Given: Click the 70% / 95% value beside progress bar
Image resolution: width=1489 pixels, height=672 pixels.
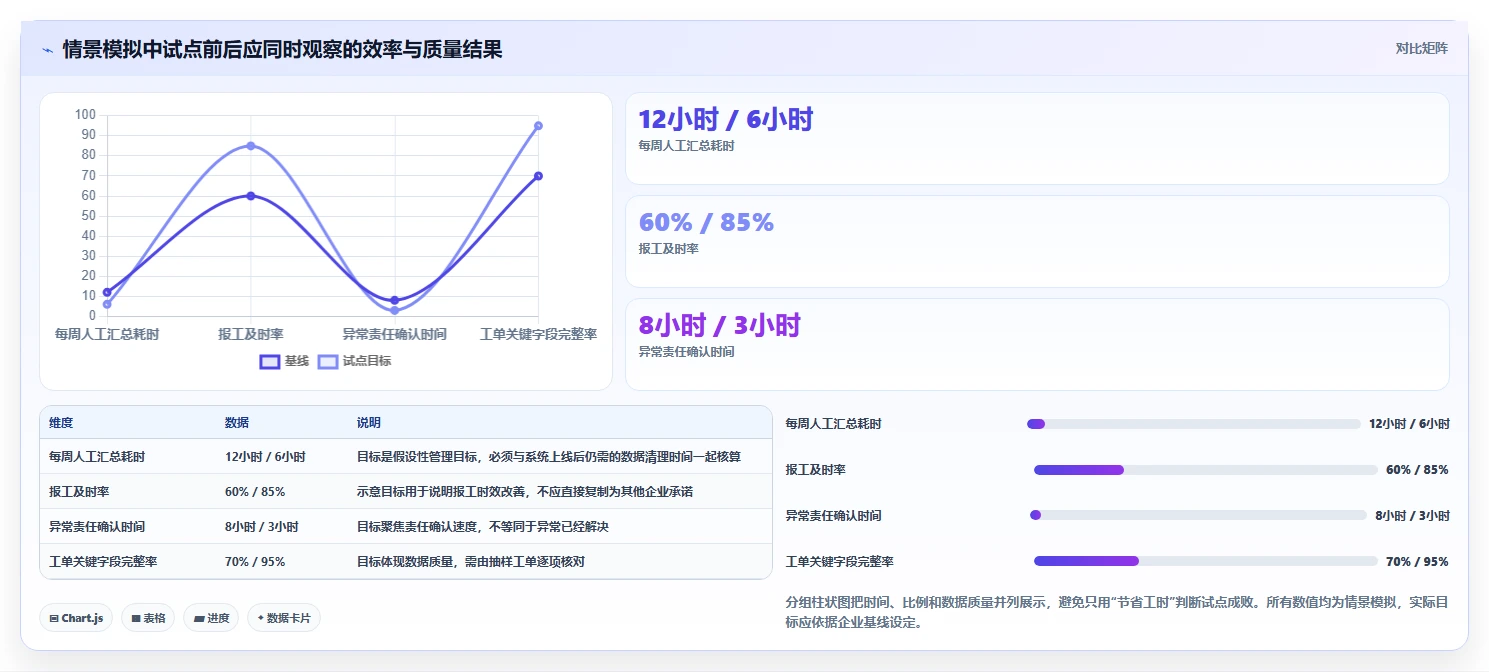Looking at the screenshot, I should 1417,562.
